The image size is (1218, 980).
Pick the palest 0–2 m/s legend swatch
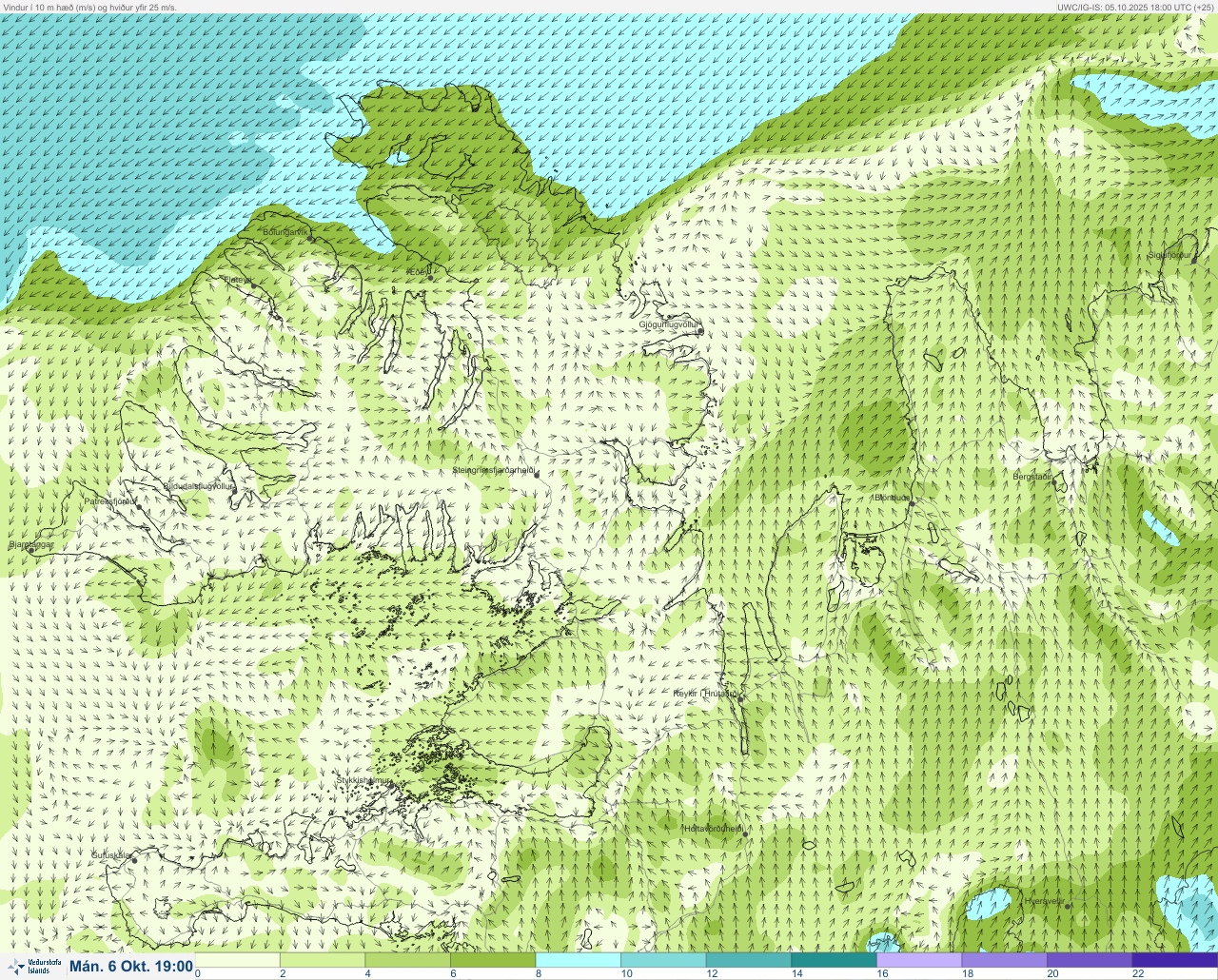point(238,960)
